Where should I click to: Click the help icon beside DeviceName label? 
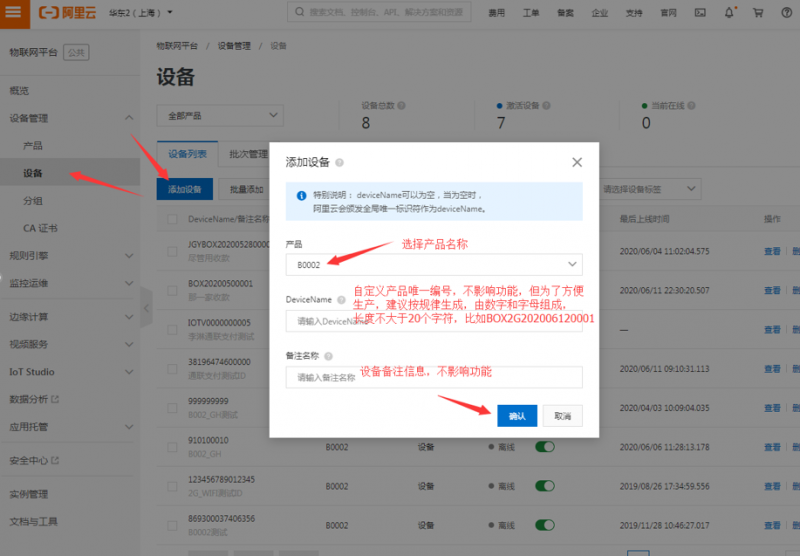point(341,300)
